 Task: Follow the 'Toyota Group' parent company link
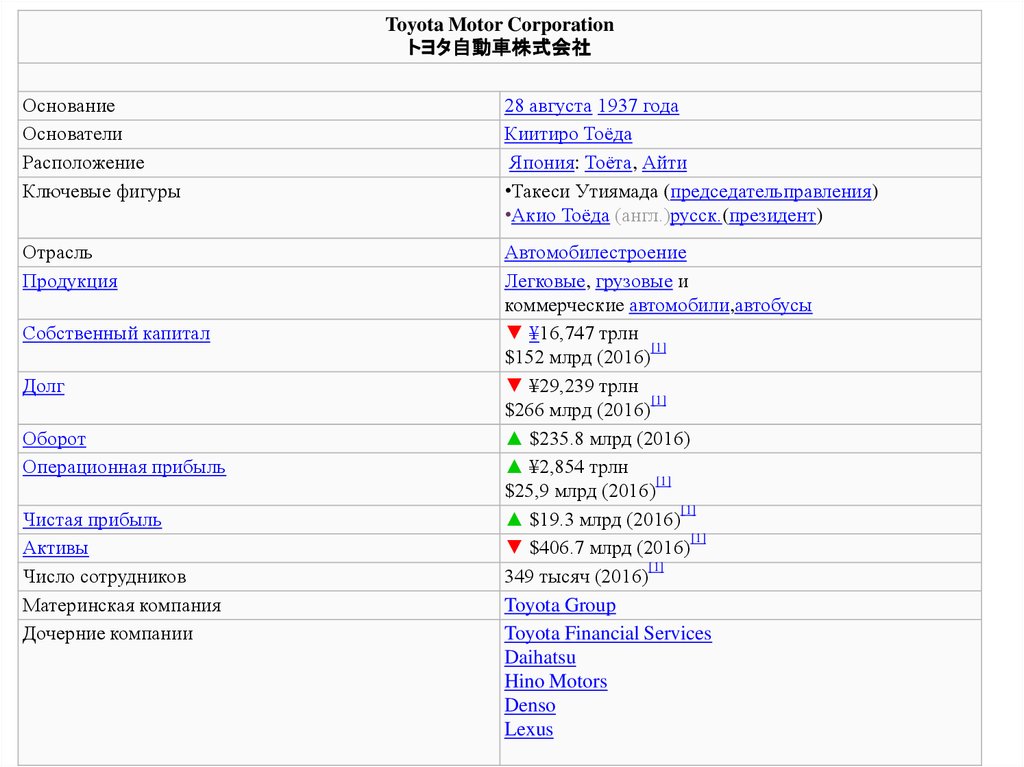pyautogui.click(x=559, y=605)
